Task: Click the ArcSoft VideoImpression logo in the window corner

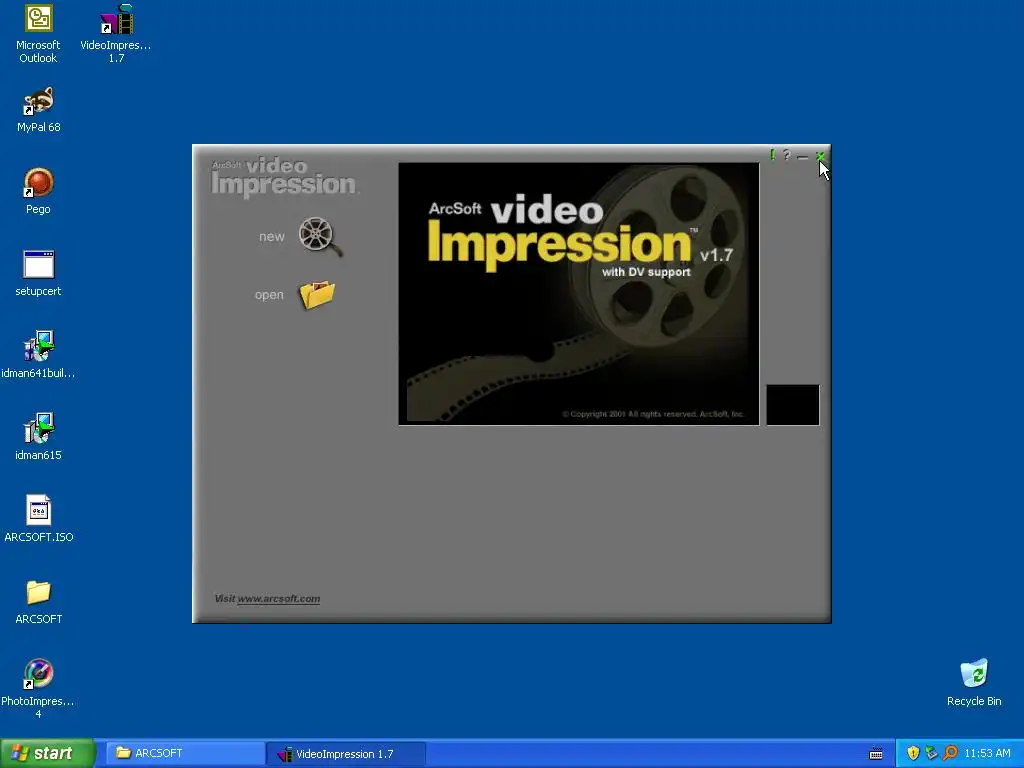Action: [284, 176]
